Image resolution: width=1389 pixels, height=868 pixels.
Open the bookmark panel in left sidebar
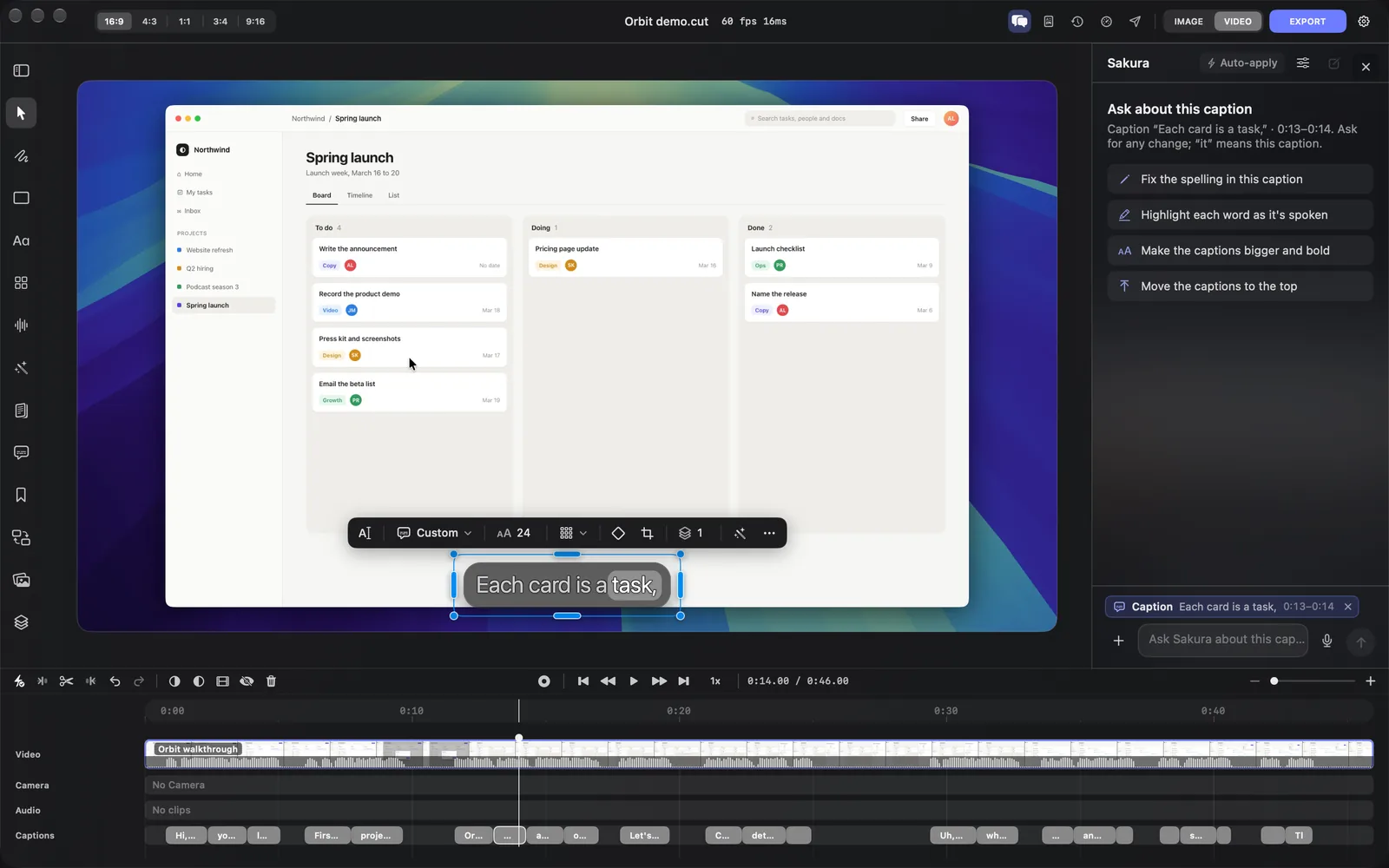point(21,495)
